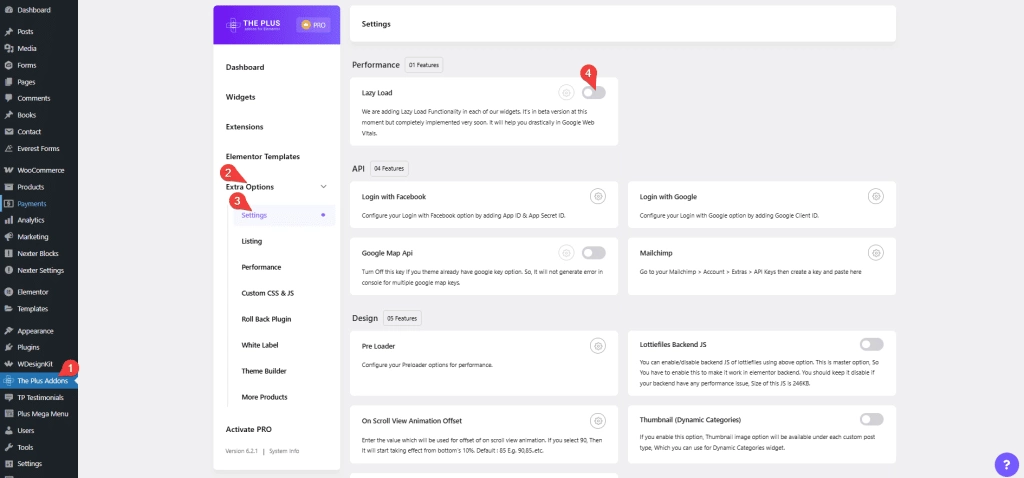Click Marketing megaphone icon

[x=8, y=236]
